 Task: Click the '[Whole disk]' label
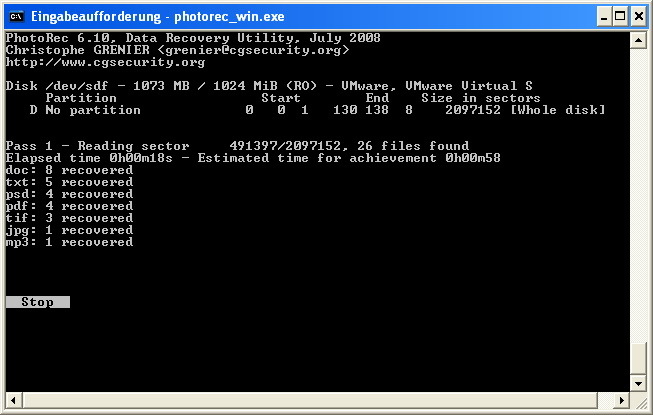(x=558, y=110)
